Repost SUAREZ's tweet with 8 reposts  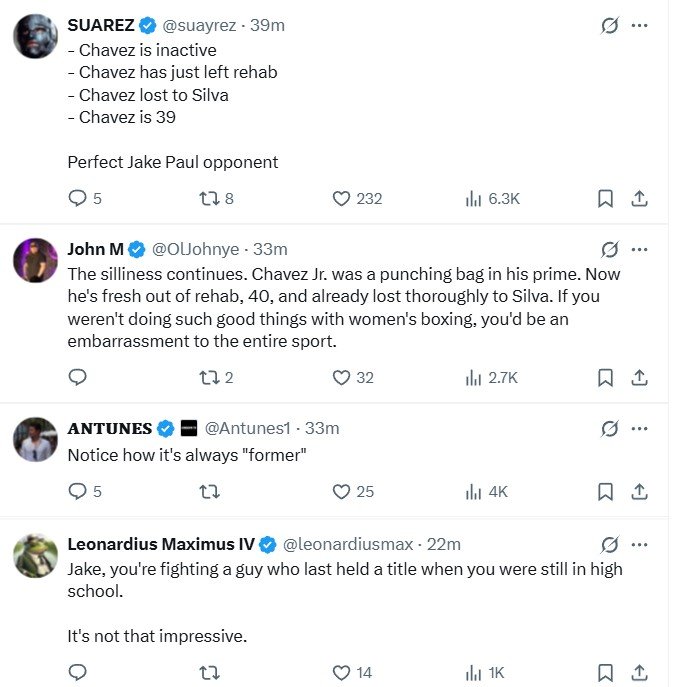pos(210,198)
